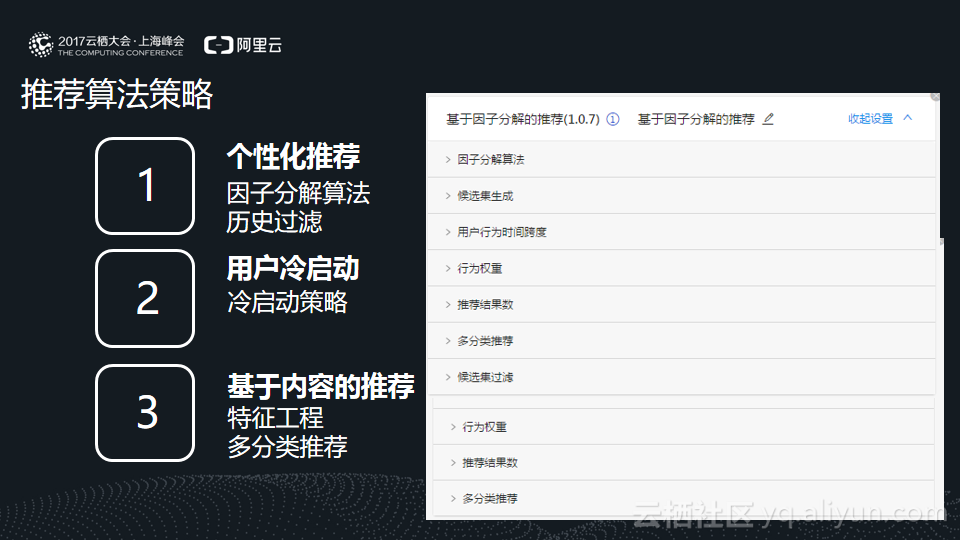
Task: Expand the 候选集过滤 section
Action: (681, 377)
